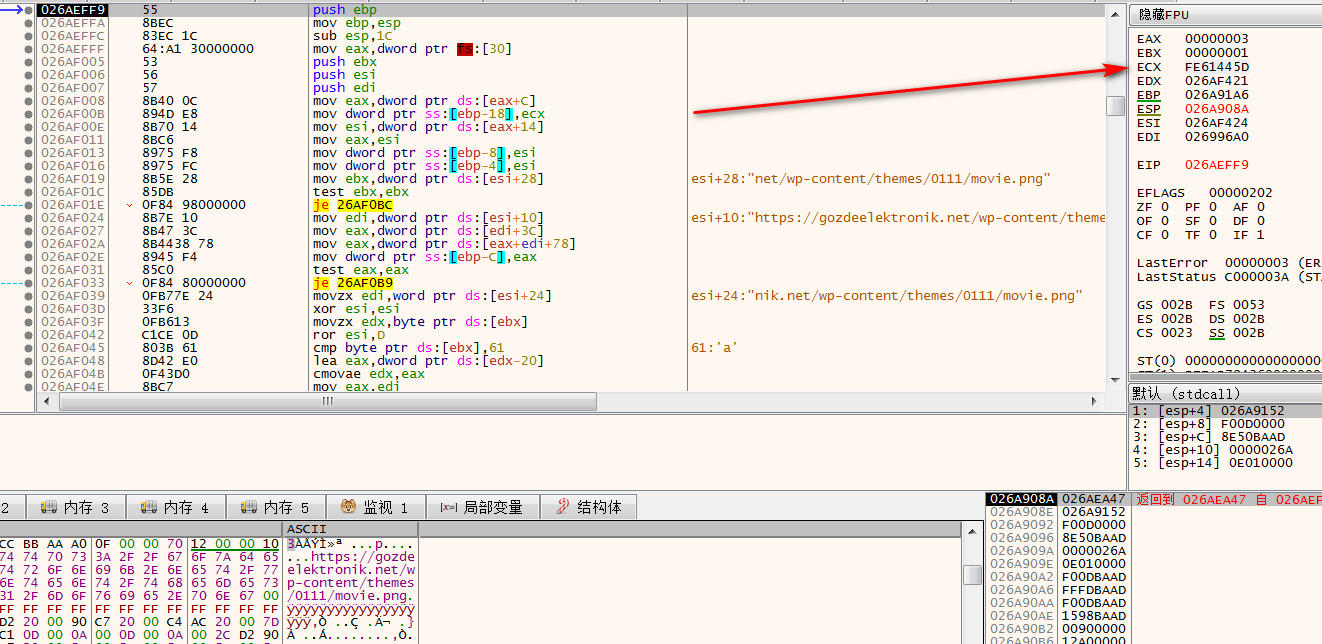The height and width of the screenshot is (644, 1322).
Task: Select the push ebp instruction at 026AEFF9
Action: (x=345, y=10)
